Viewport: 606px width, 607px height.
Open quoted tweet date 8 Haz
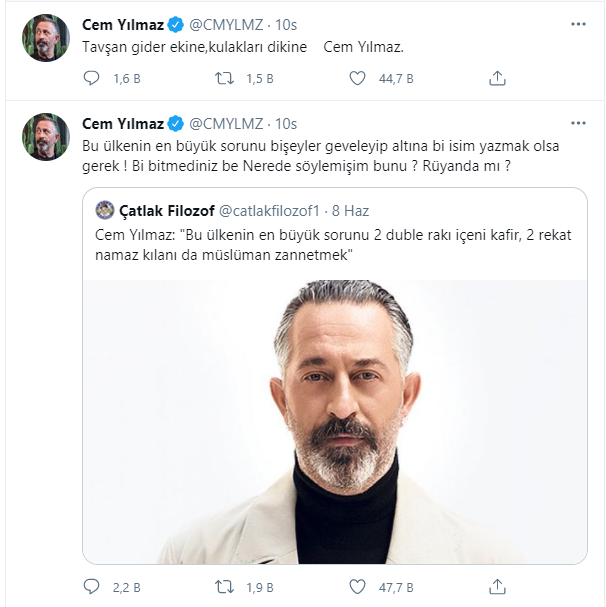pos(350,211)
